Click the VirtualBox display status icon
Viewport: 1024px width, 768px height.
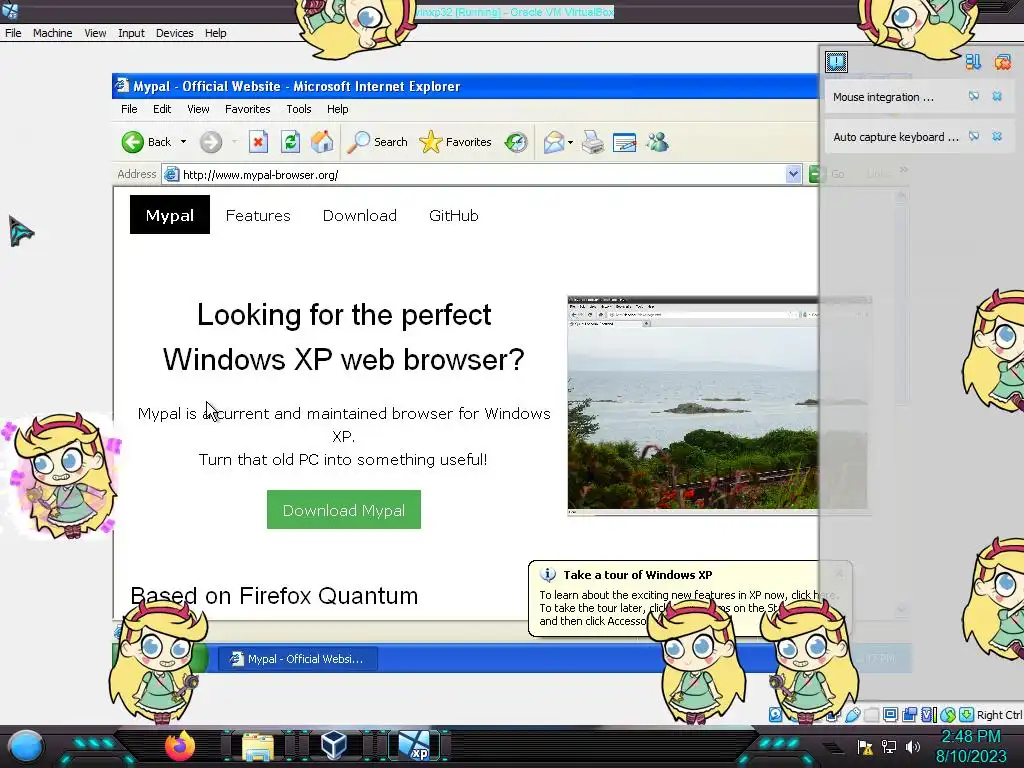890,715
